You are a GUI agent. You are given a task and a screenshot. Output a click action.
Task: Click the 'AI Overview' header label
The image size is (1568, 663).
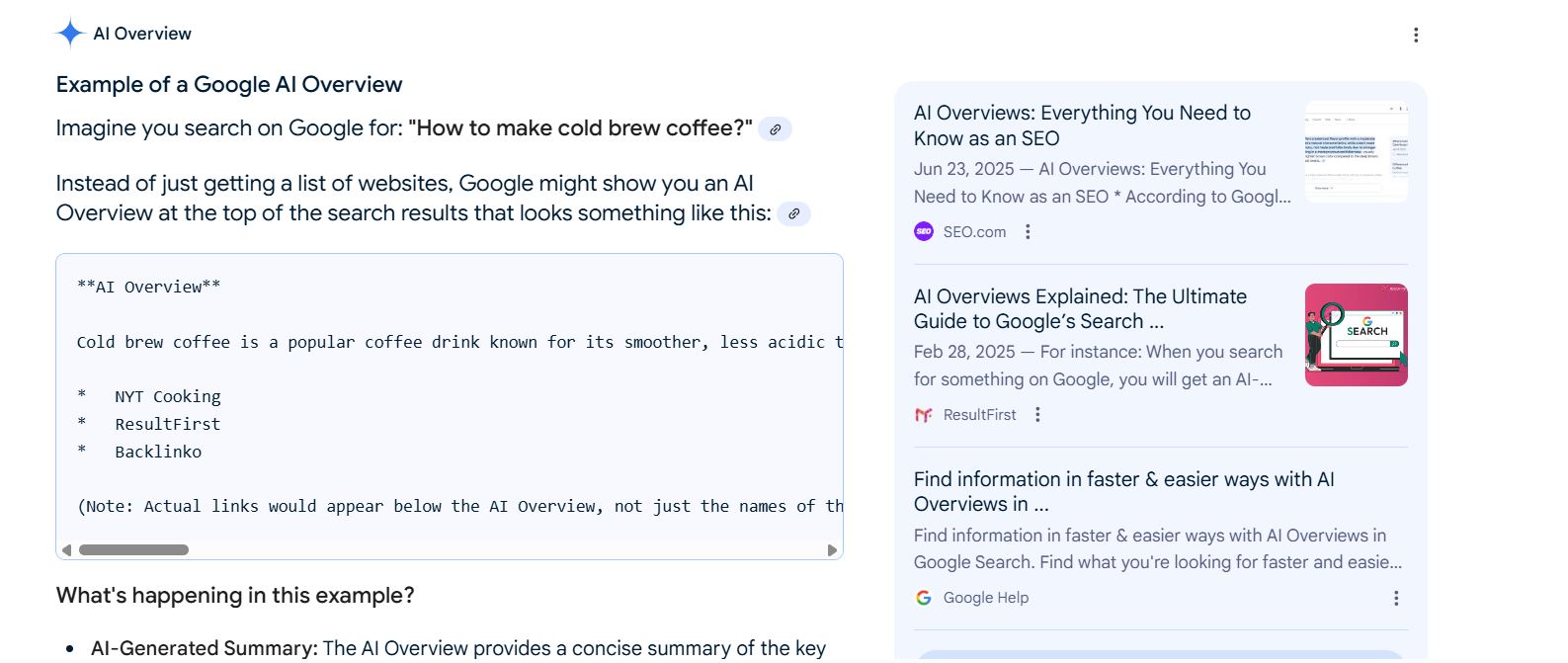click(x=142, y=34)
